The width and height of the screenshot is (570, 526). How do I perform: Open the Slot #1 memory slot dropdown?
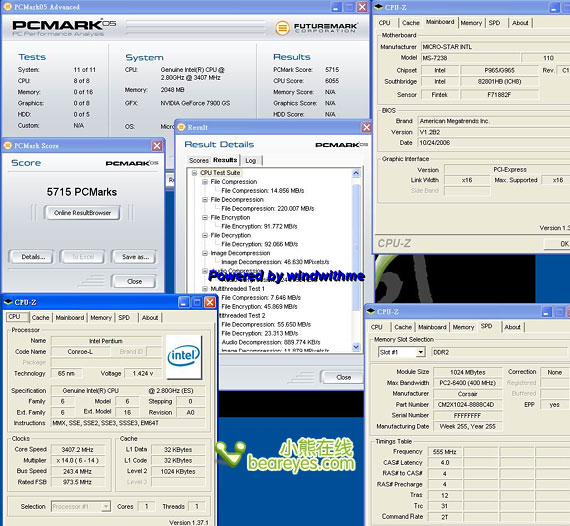click(x=421, y=352)
